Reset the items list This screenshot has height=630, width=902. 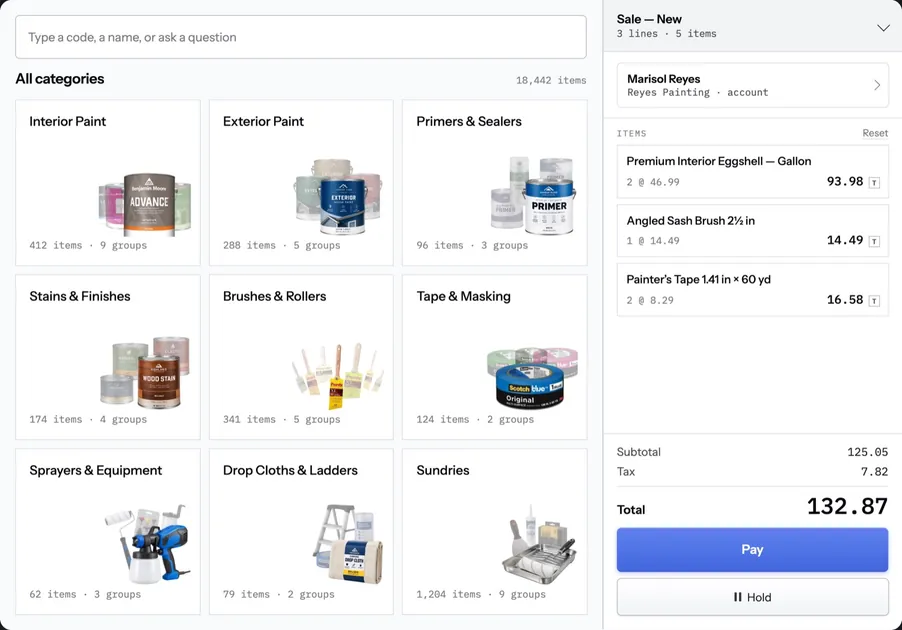click(875, 133)
